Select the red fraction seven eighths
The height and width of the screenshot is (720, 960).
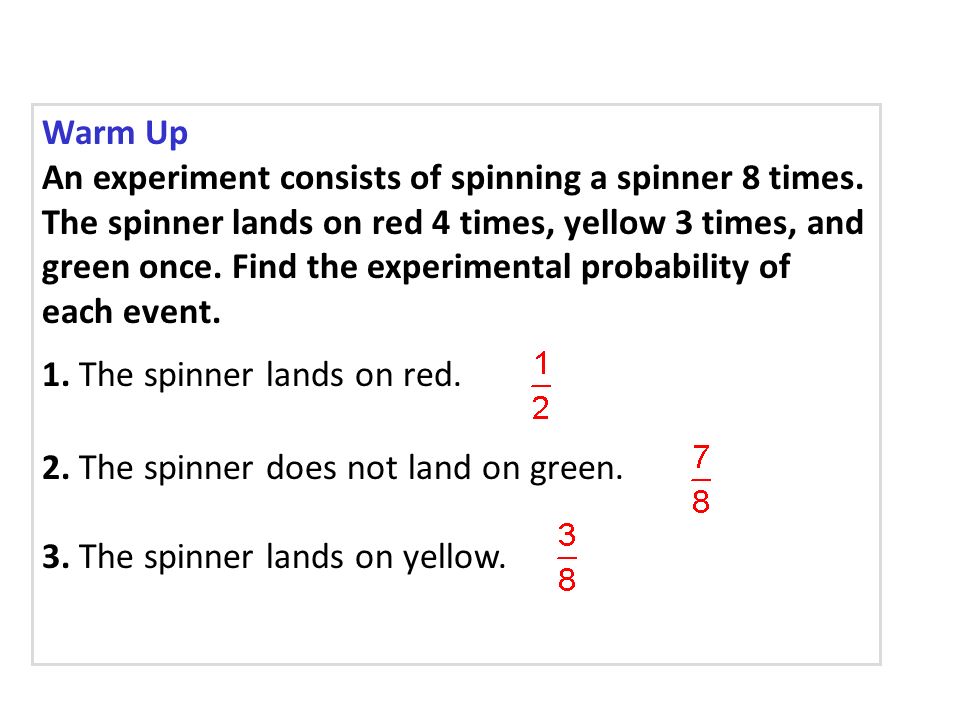[701, 479]
